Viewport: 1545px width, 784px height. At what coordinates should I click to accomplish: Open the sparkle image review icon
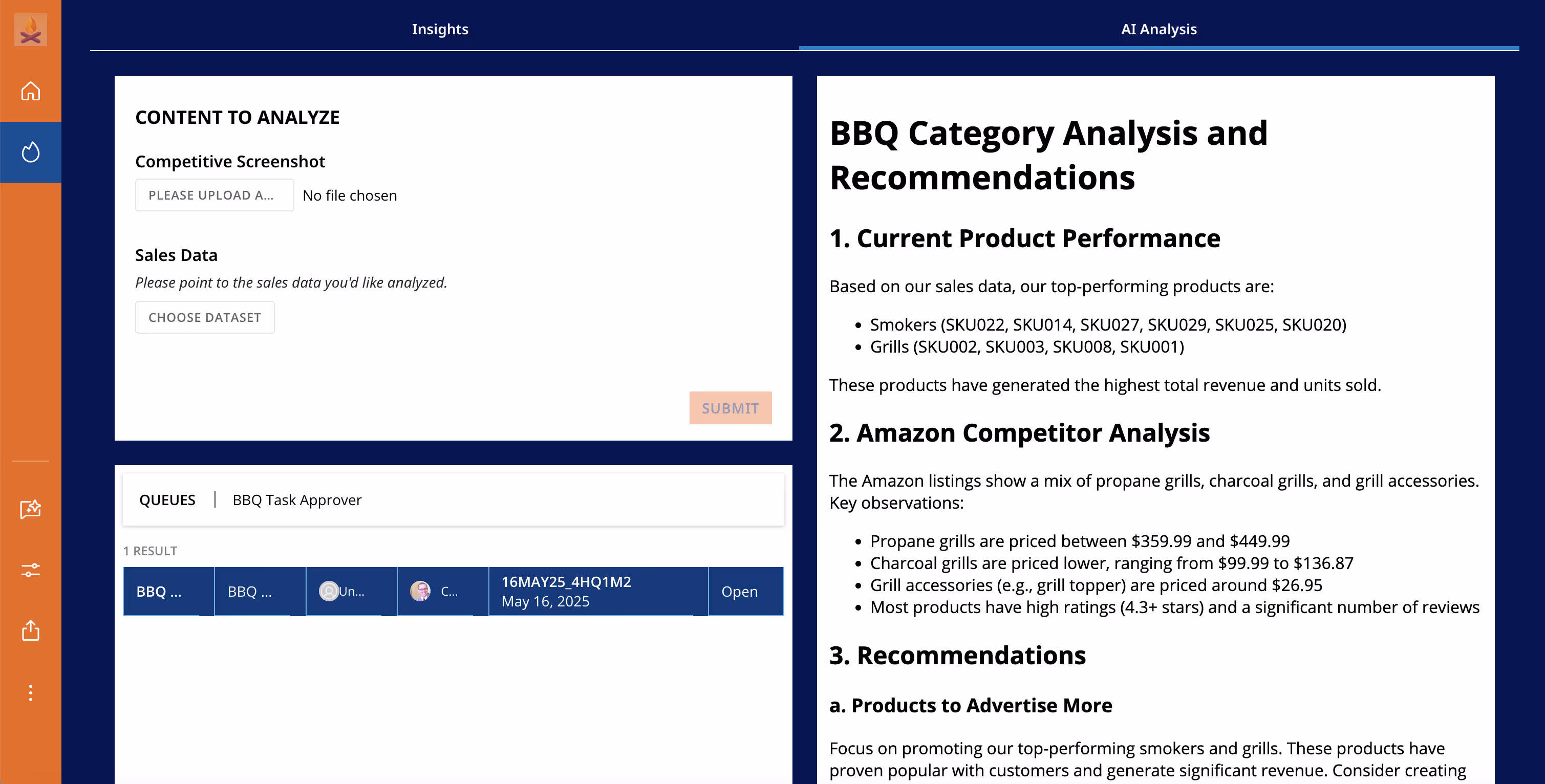pyautogui.click(x=30, y=509)
